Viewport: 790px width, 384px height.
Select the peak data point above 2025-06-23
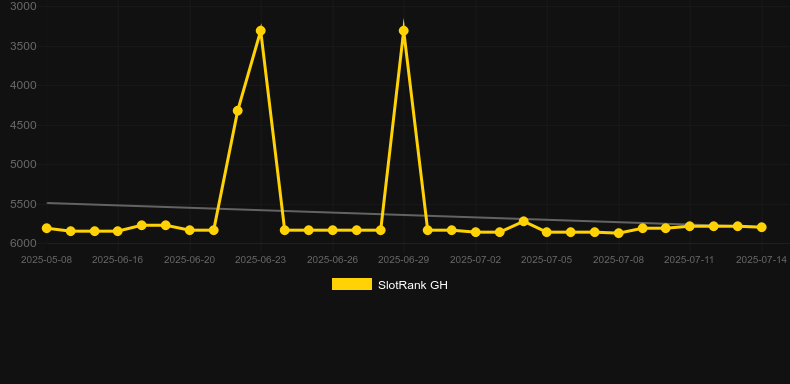(x=260, y=31)
